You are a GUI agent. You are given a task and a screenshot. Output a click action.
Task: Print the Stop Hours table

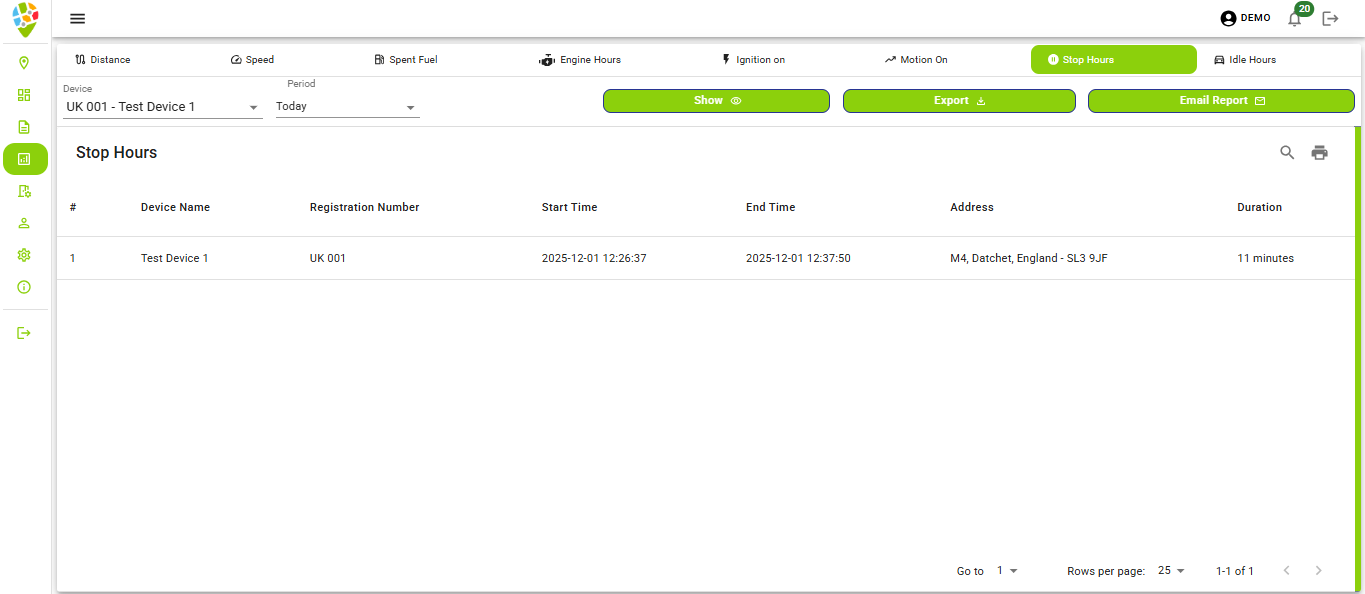click(1320, 153)
